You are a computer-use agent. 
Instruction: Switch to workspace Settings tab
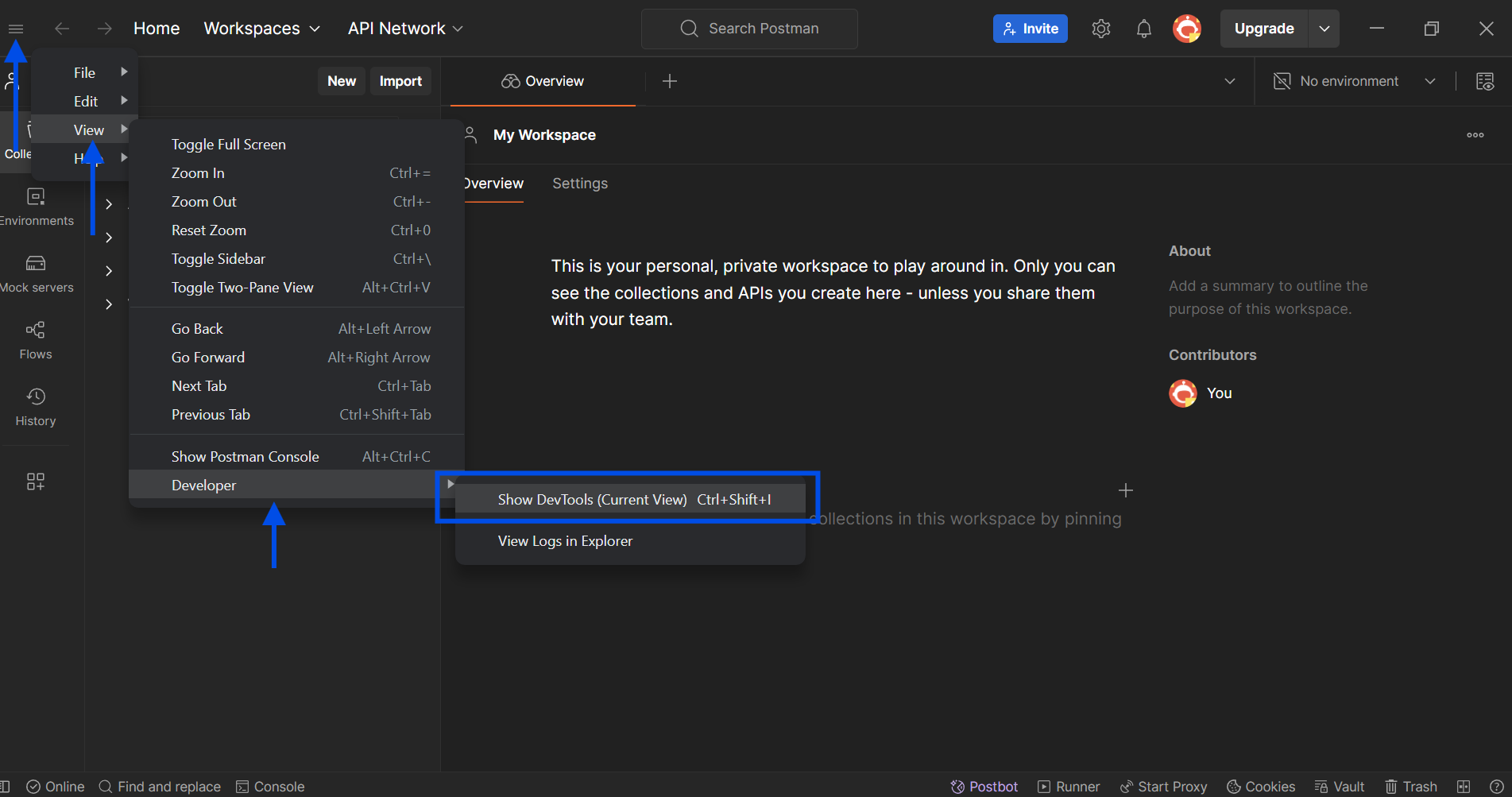pos(580,184)
